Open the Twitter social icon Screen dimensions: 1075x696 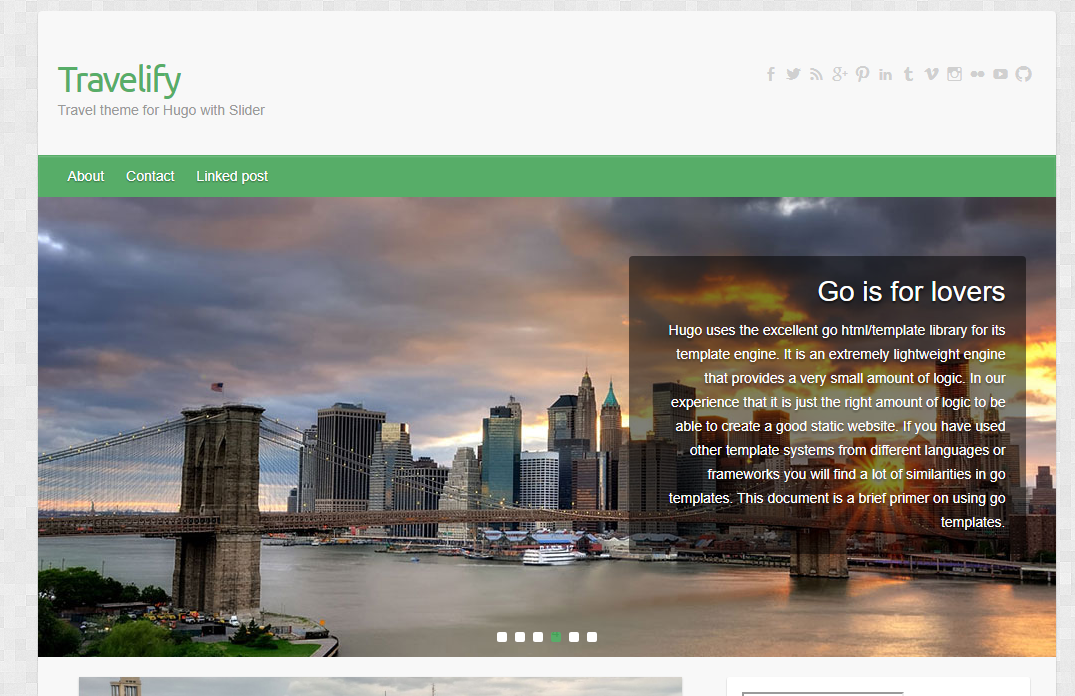tap(793, 74)
